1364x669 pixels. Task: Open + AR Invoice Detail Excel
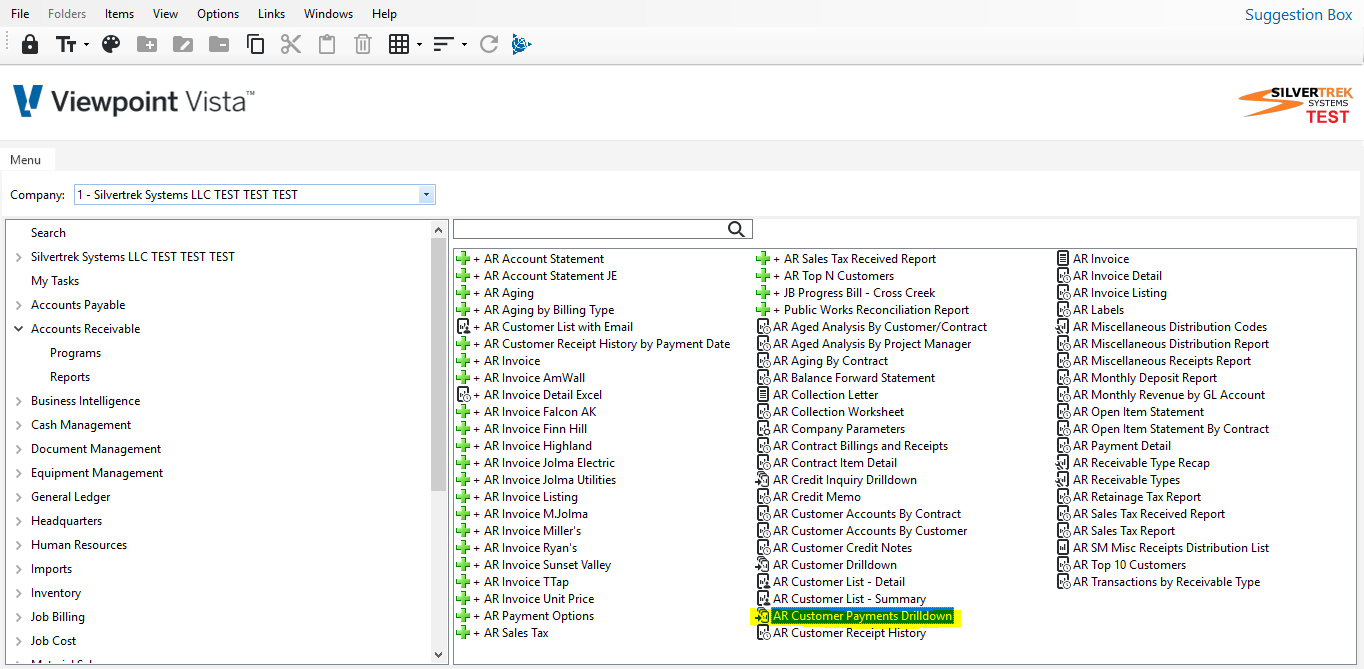537,395
